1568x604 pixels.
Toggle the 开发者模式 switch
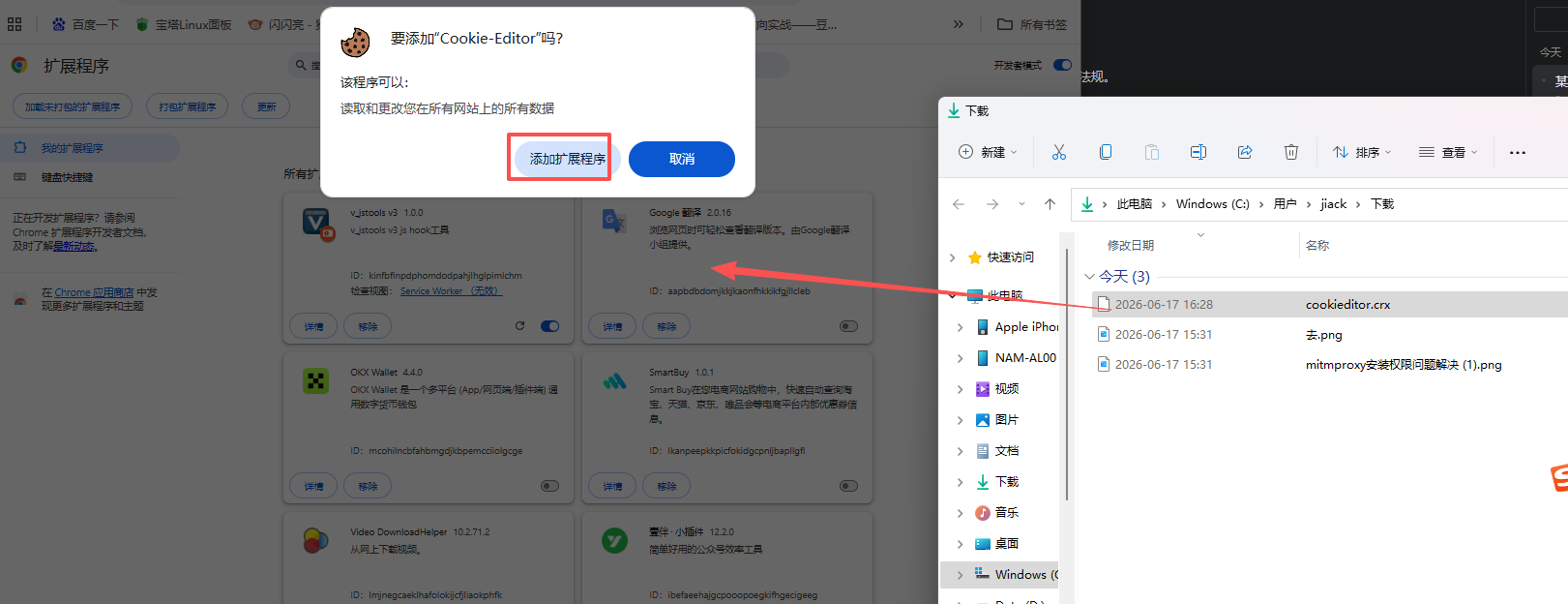point(1062,65)
